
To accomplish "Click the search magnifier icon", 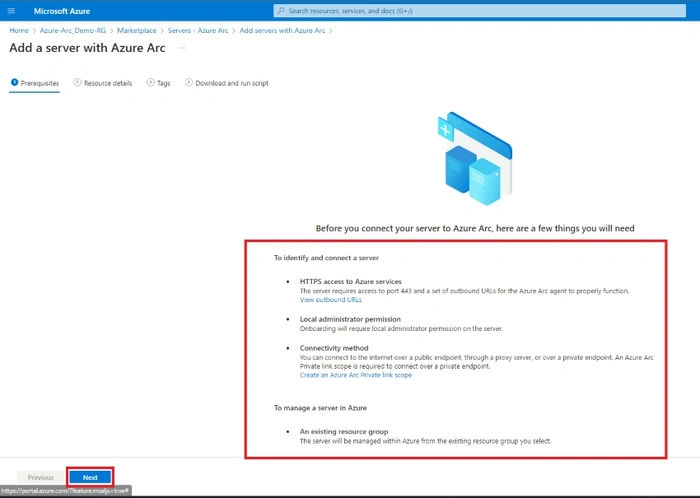I will pyautogui.click(x=280, y=11).
